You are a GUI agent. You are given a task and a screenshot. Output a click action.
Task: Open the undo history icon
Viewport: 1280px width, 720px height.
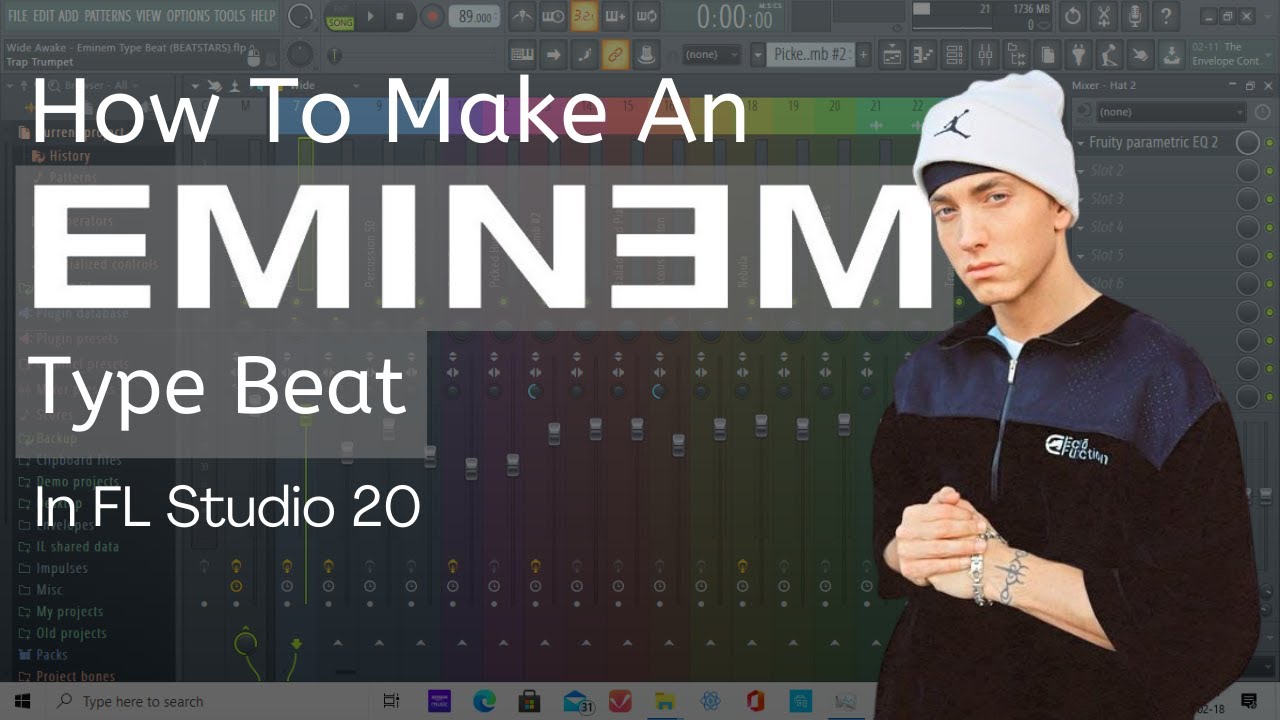coord(1073,16)
